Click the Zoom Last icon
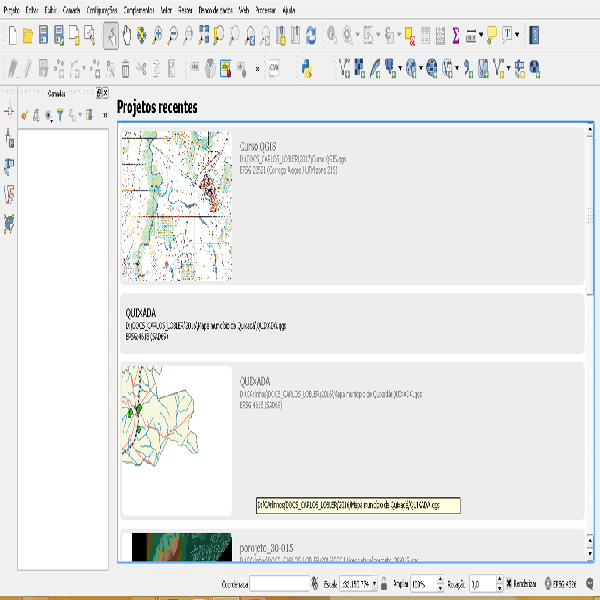The width and height of the screenshot is (600, 600). point(250,36)
